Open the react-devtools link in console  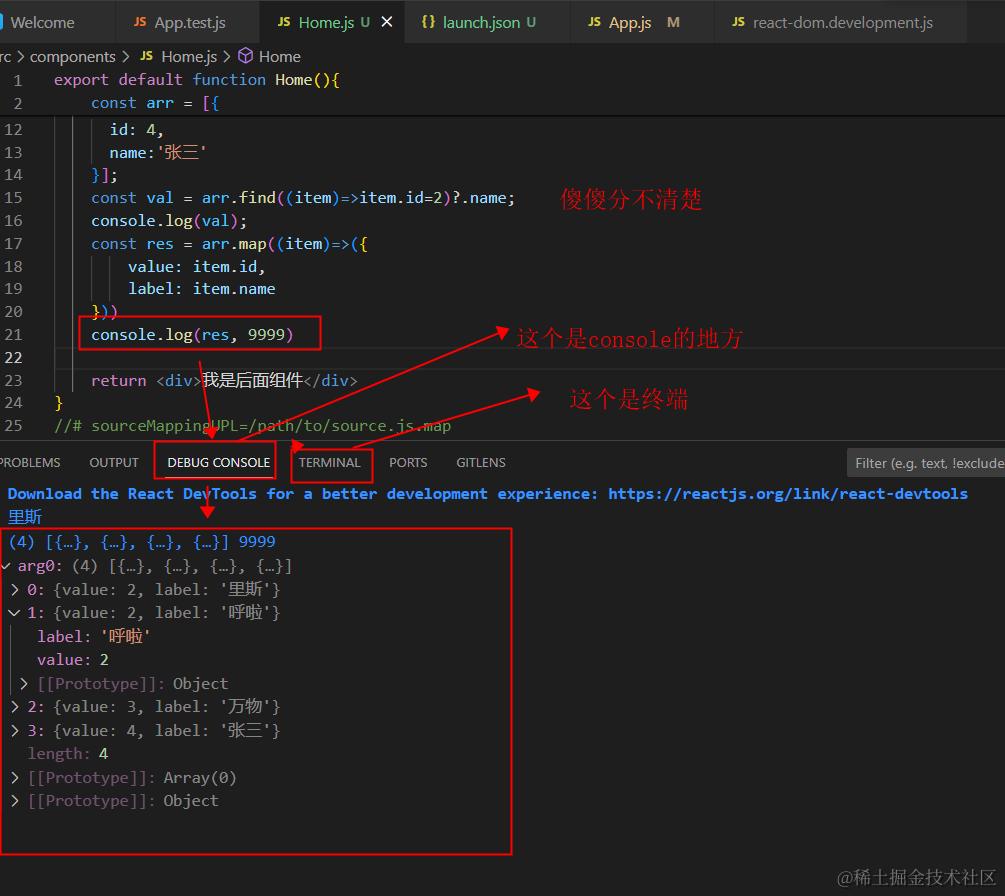[788, 494]
